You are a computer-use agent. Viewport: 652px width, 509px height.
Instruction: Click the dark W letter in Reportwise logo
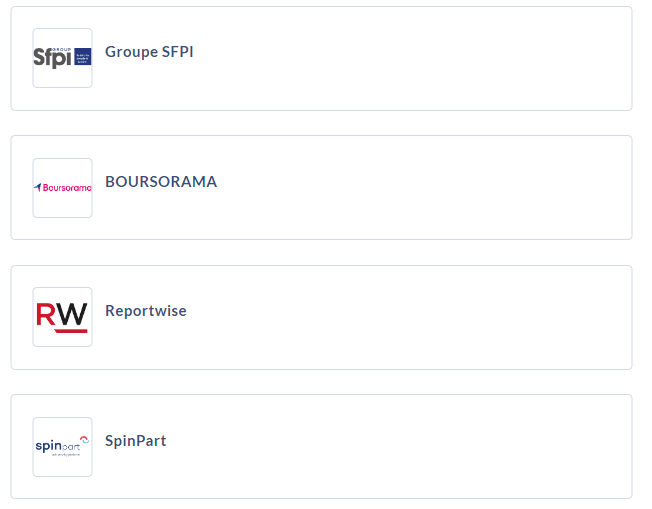(x=72, y=315)
